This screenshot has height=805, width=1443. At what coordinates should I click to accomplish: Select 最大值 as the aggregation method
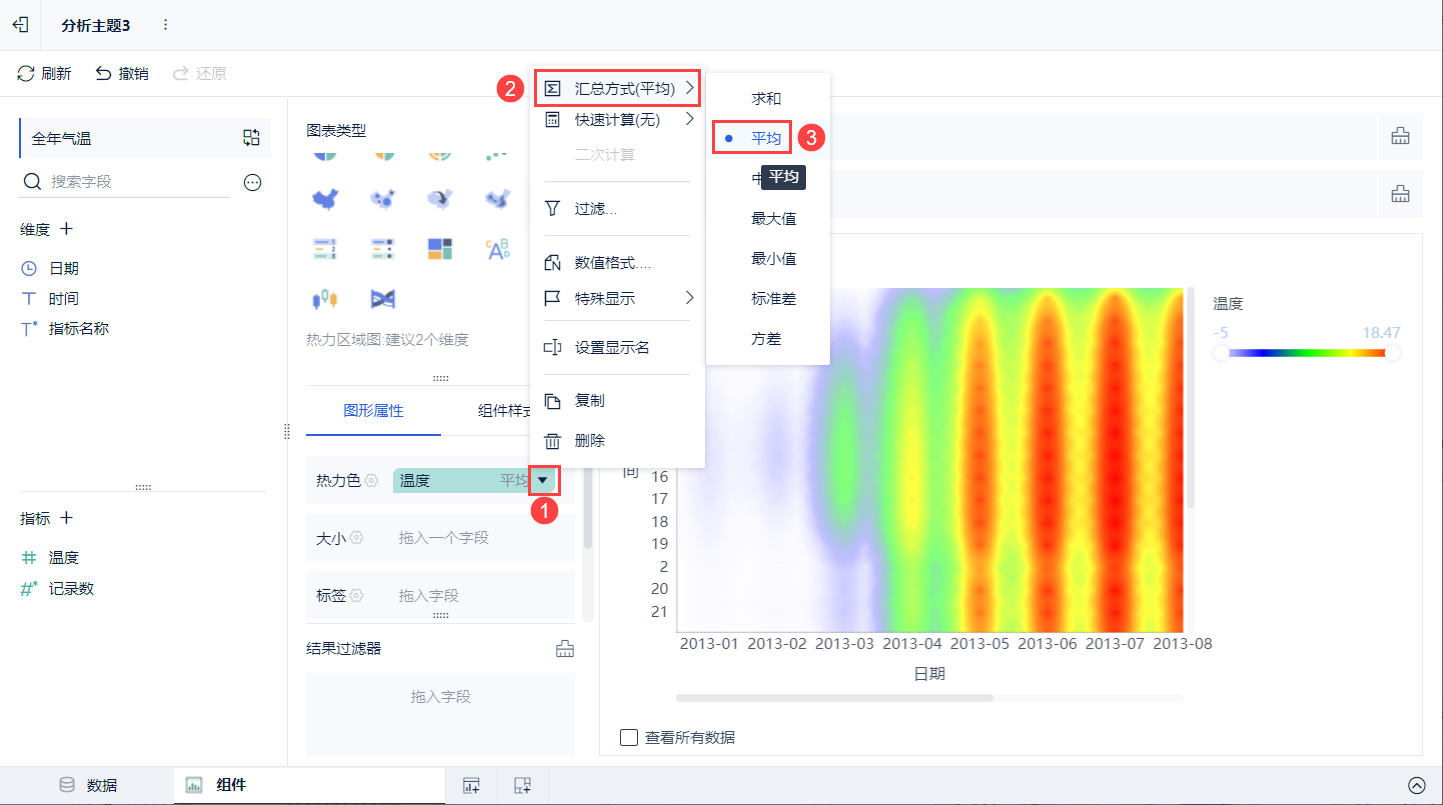tap(774, 219)
